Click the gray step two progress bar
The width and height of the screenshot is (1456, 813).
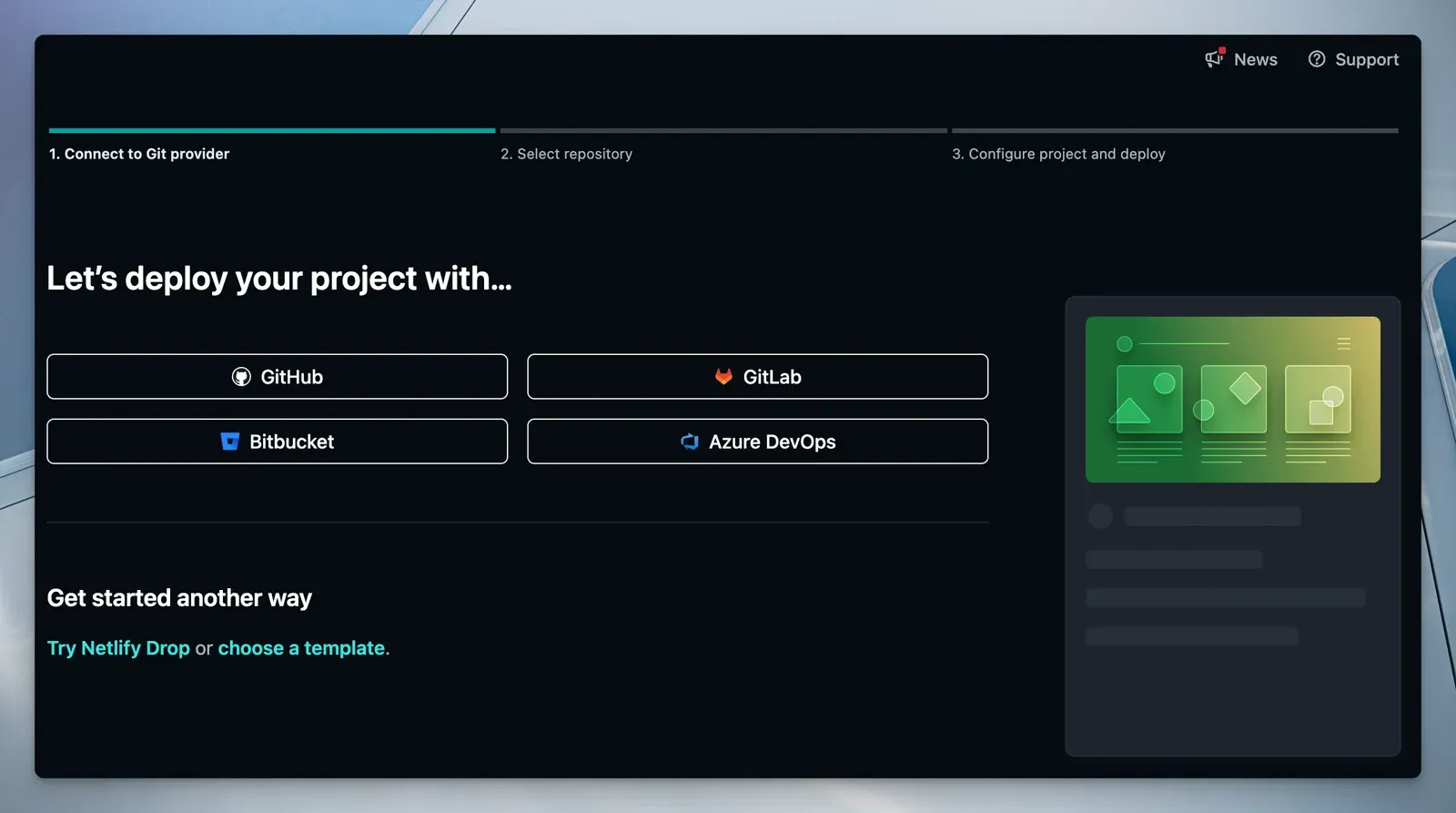[x=723, y=130]
